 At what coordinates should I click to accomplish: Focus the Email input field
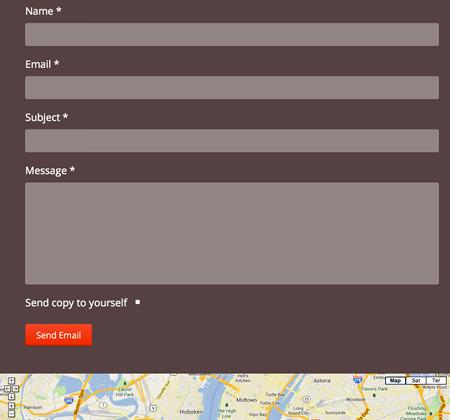point(232,88)
